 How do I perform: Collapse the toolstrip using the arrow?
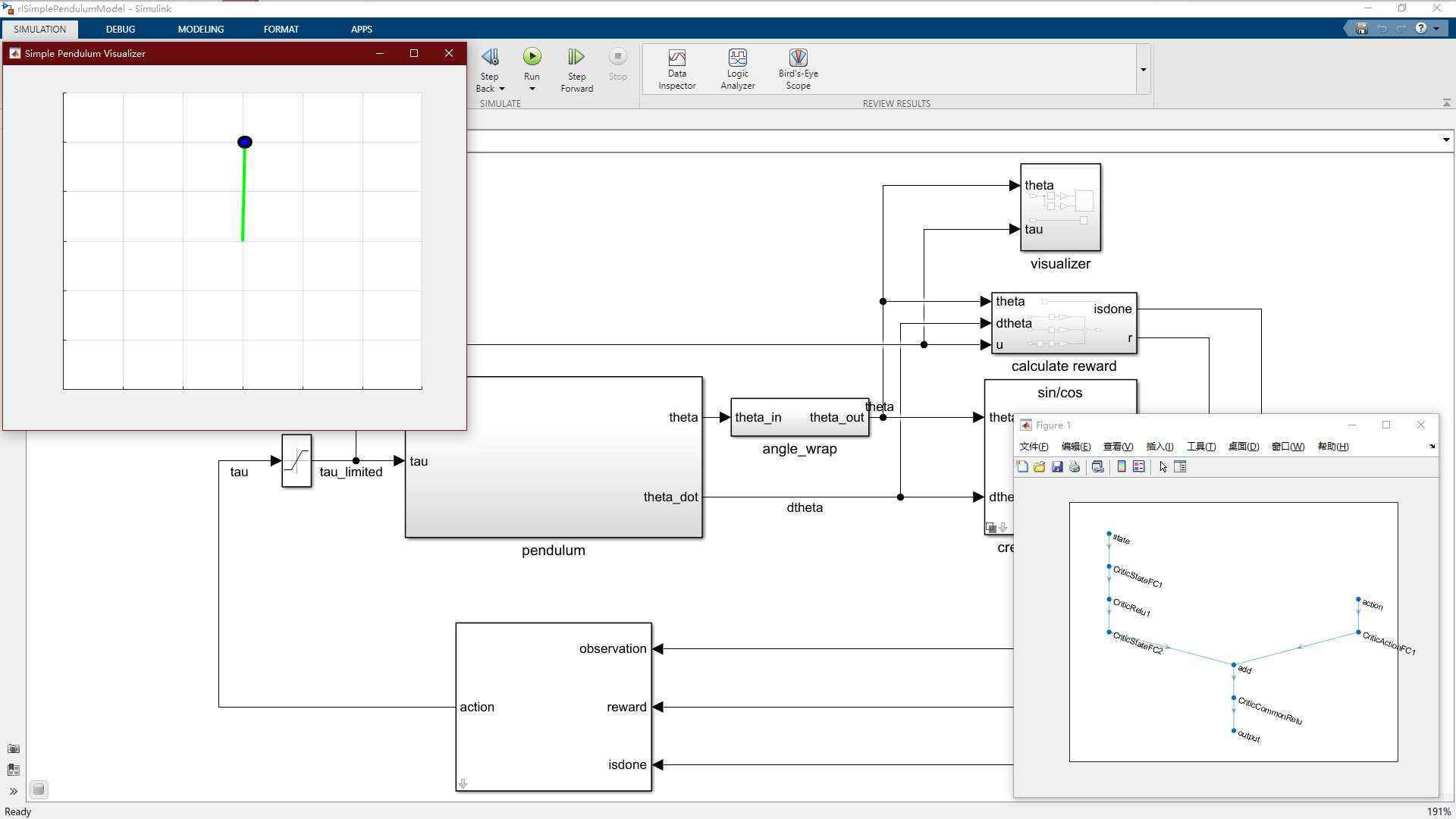[x=1446, y=103]
